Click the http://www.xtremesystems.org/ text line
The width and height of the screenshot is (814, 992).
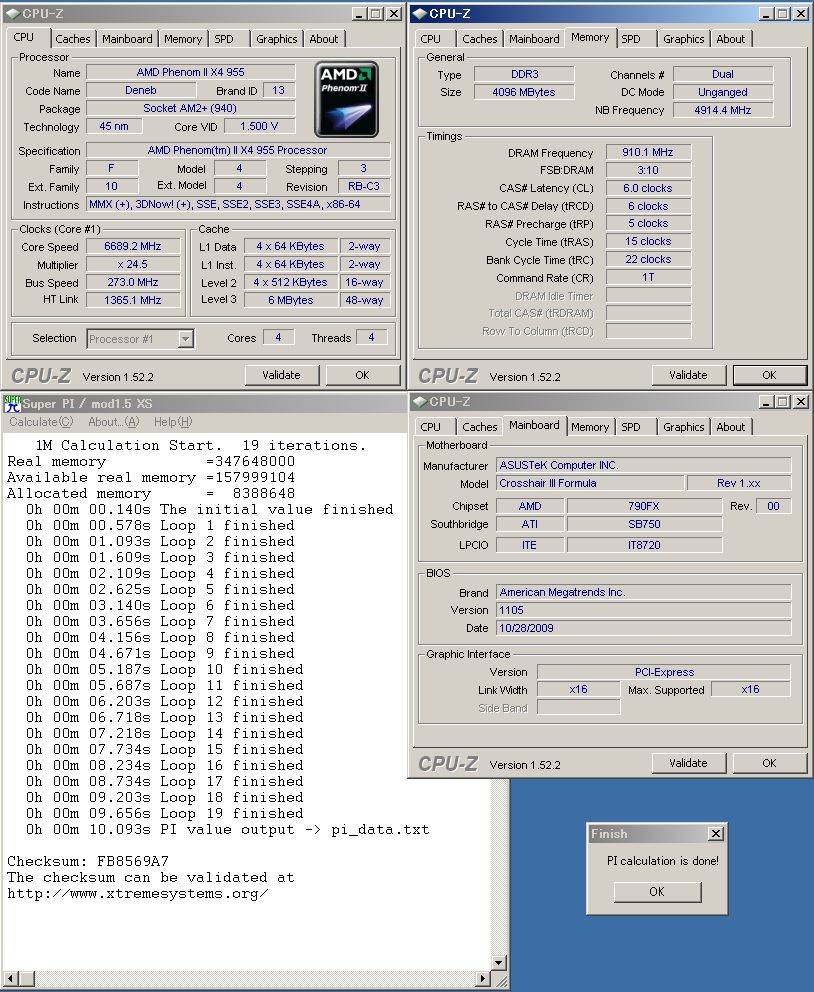(x=138, y=893)
